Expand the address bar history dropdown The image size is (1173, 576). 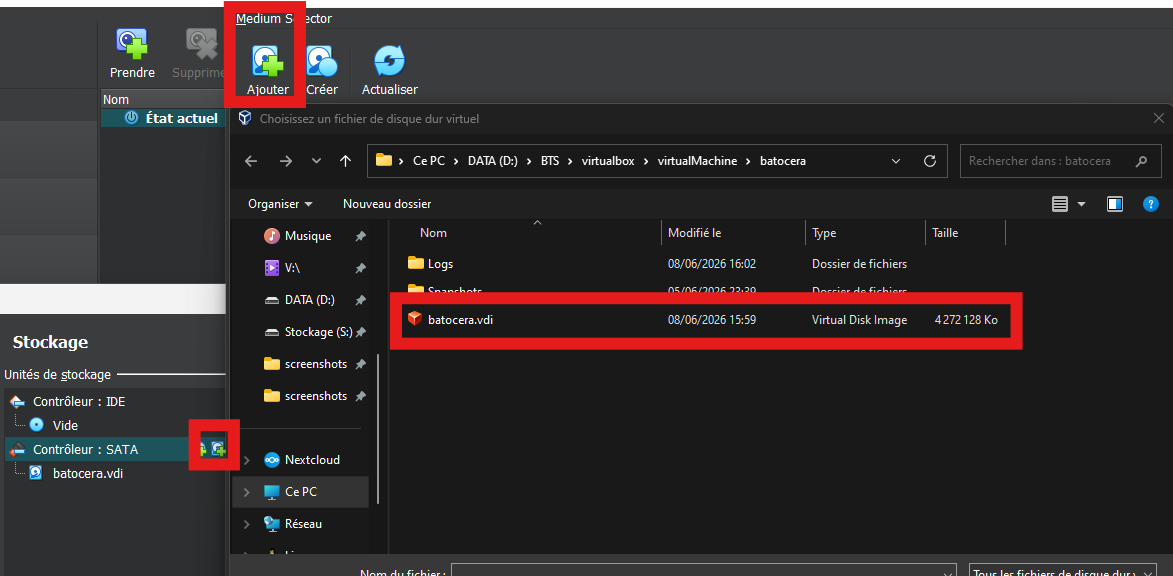(x=896, y=161)
